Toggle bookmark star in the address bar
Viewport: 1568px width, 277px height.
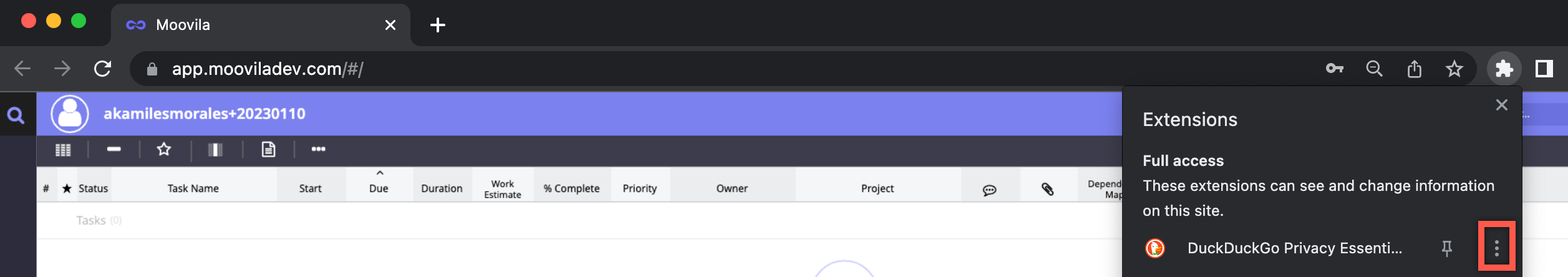tap(1454, 69)
